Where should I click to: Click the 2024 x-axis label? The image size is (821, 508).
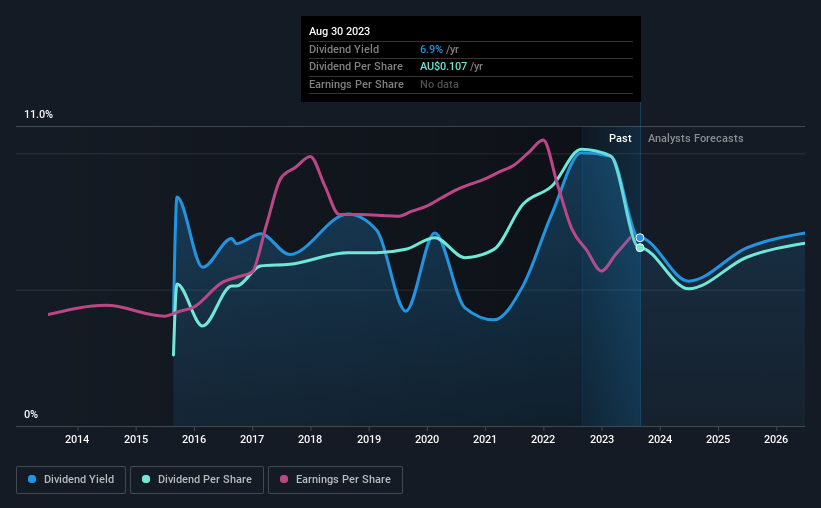660,439
